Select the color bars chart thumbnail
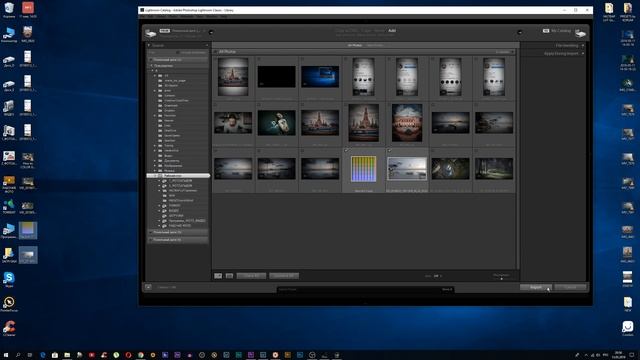Screen dimensions: 640x360 363,169
